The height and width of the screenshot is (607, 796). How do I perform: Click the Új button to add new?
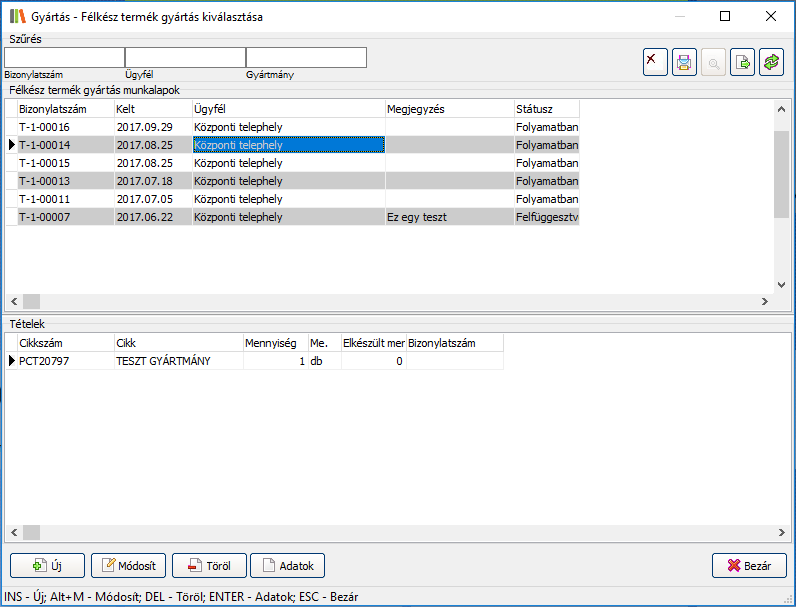pos(47,566)
